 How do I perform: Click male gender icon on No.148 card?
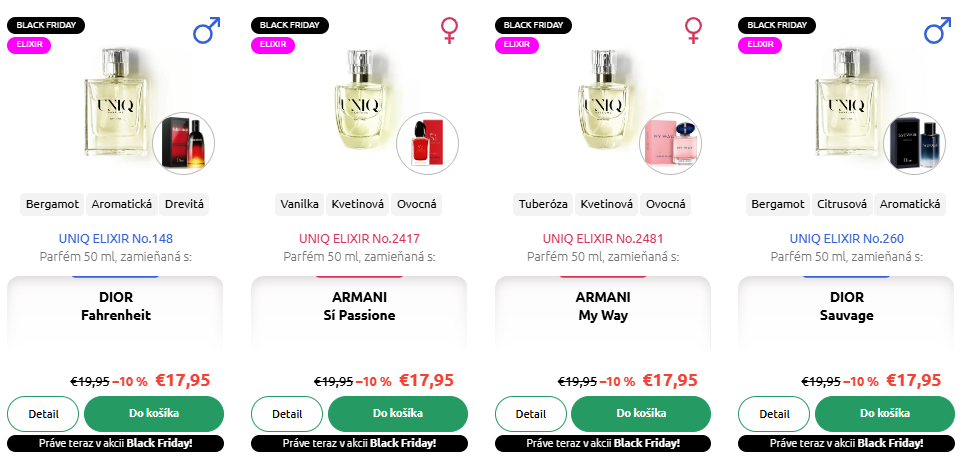click(x=207, y=30)
